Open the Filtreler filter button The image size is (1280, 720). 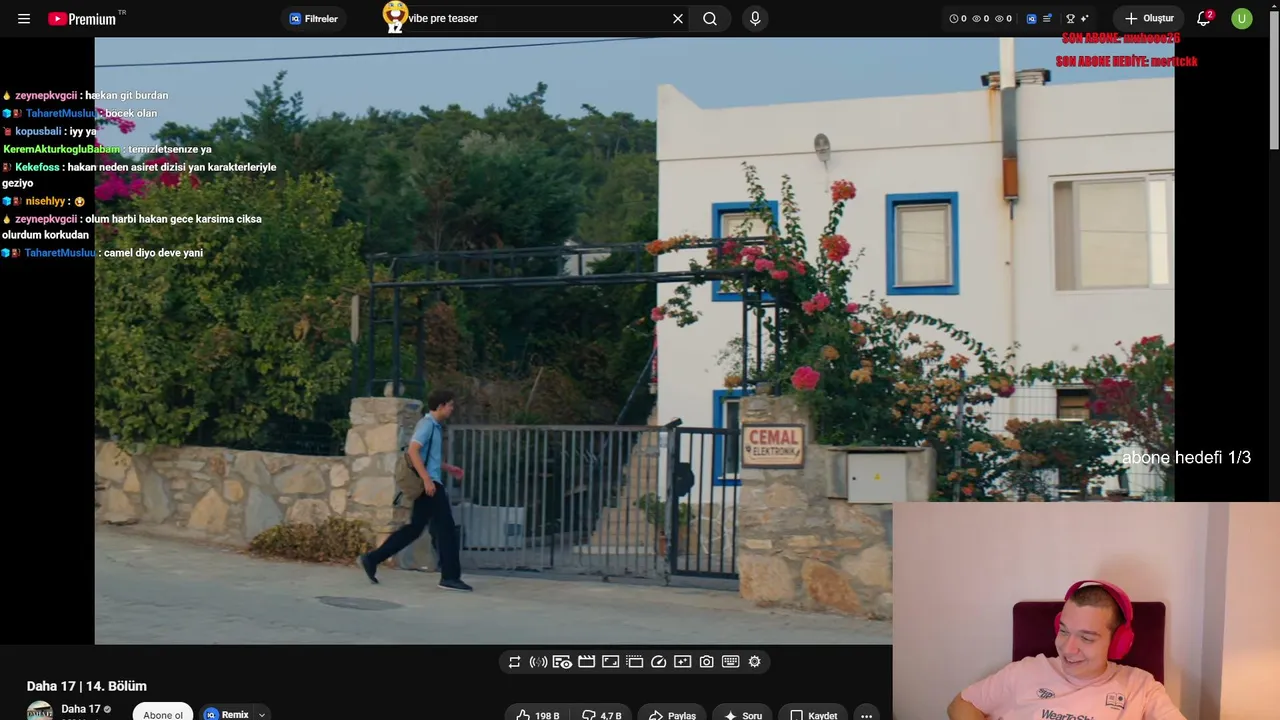(x=314, y=19)
